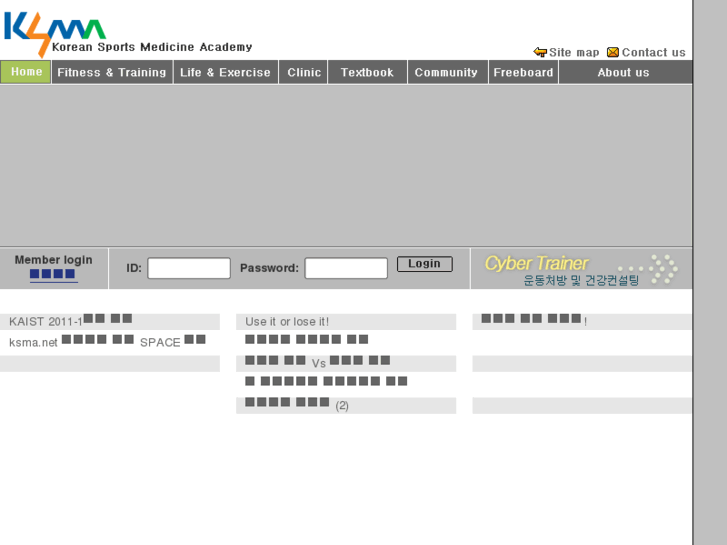
Task: Open the ksma.net SPACE post
Action: (x=107, y=341)
